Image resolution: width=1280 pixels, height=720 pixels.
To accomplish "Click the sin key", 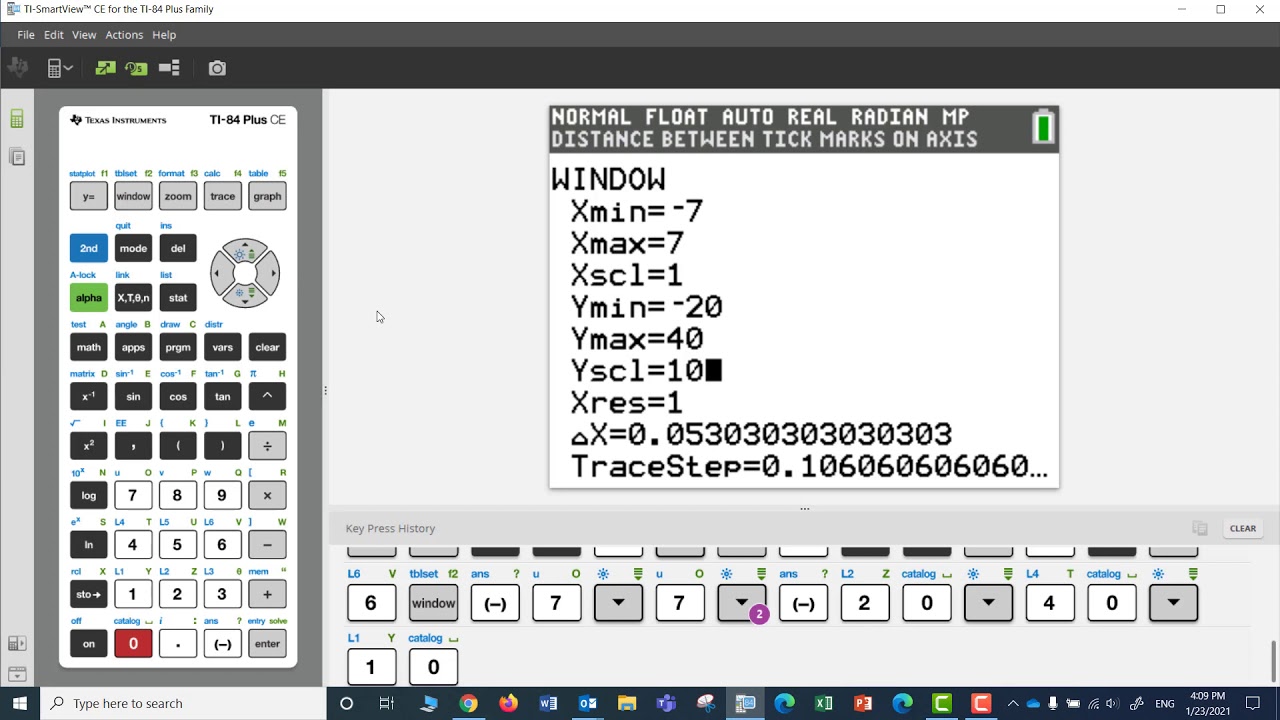I will point(133,397).
